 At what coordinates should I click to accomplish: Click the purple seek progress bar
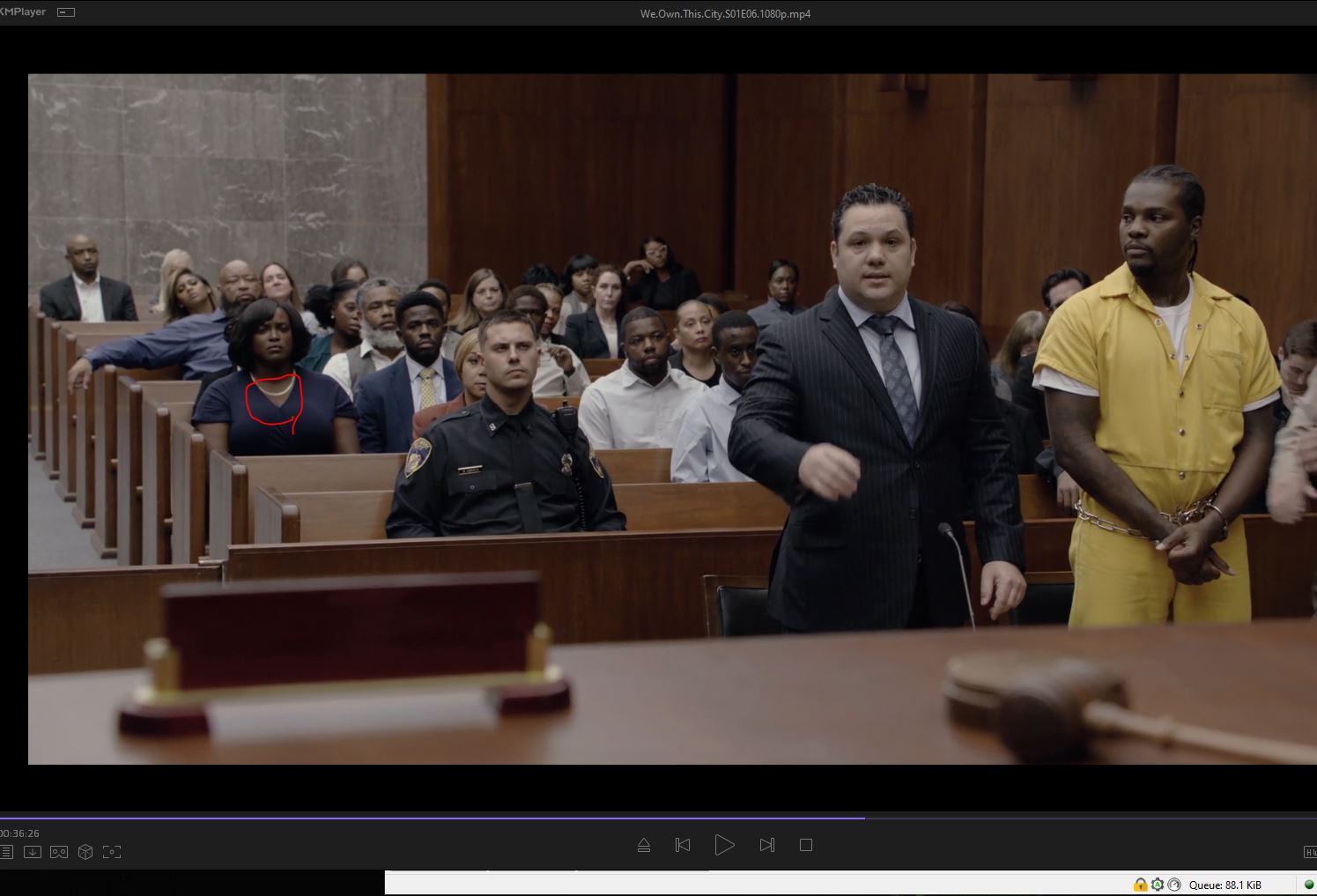432,818
